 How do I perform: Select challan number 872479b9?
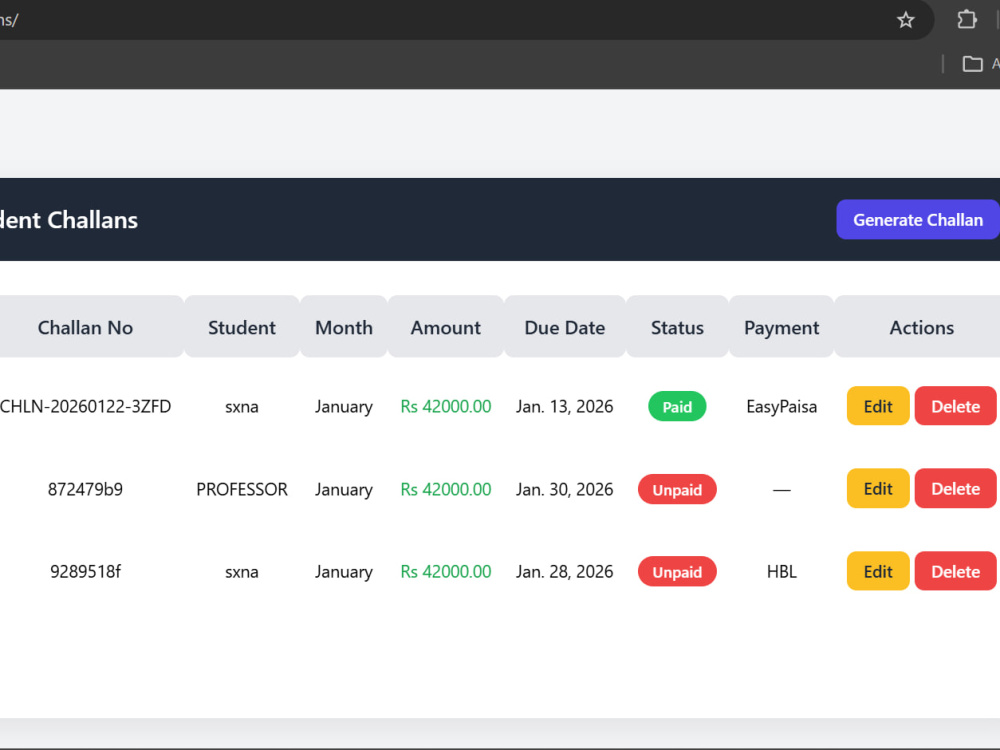tap(85, 489)
